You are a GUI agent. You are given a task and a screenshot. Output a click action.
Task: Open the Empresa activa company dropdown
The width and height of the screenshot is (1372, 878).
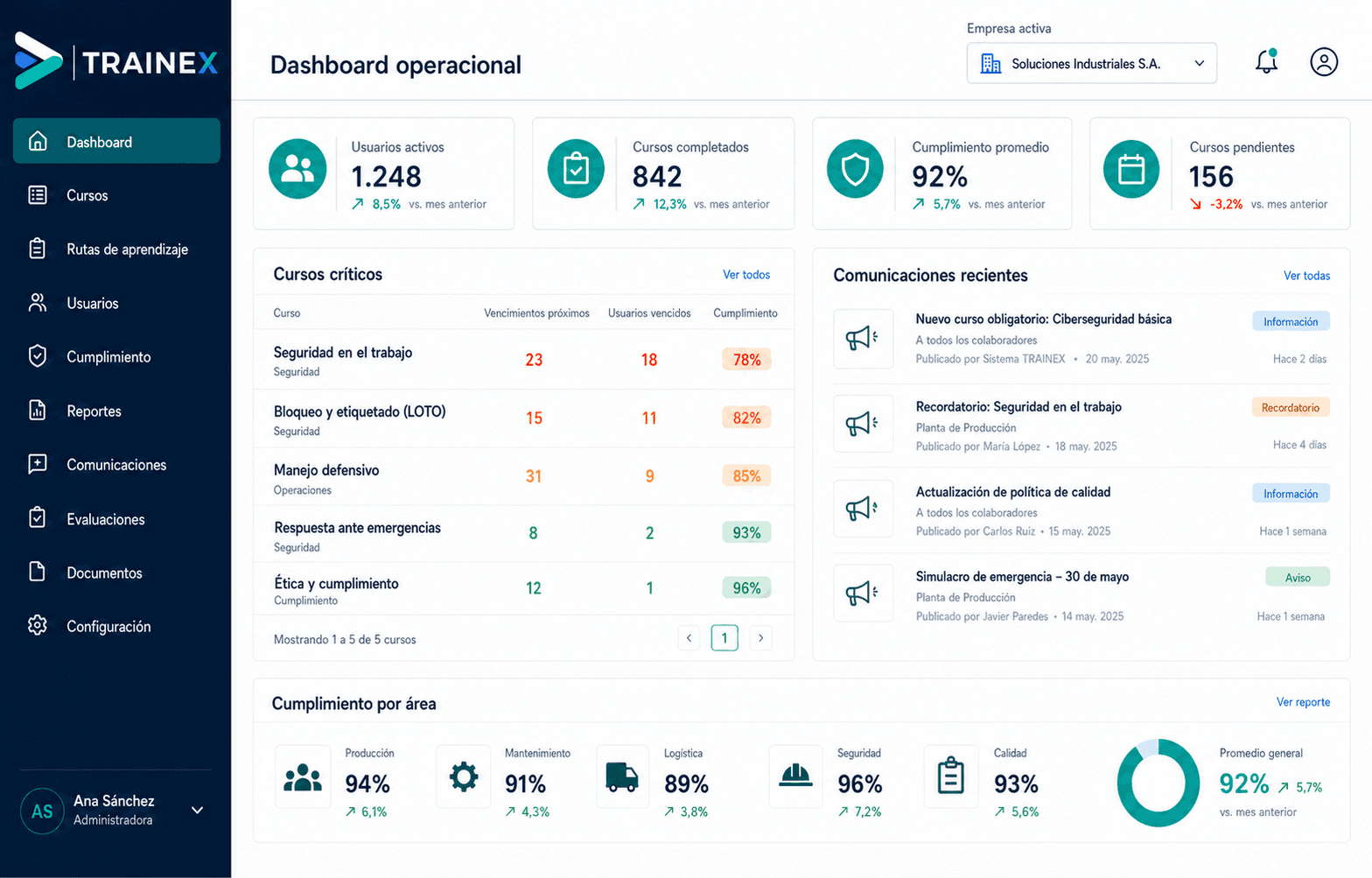1091,63
